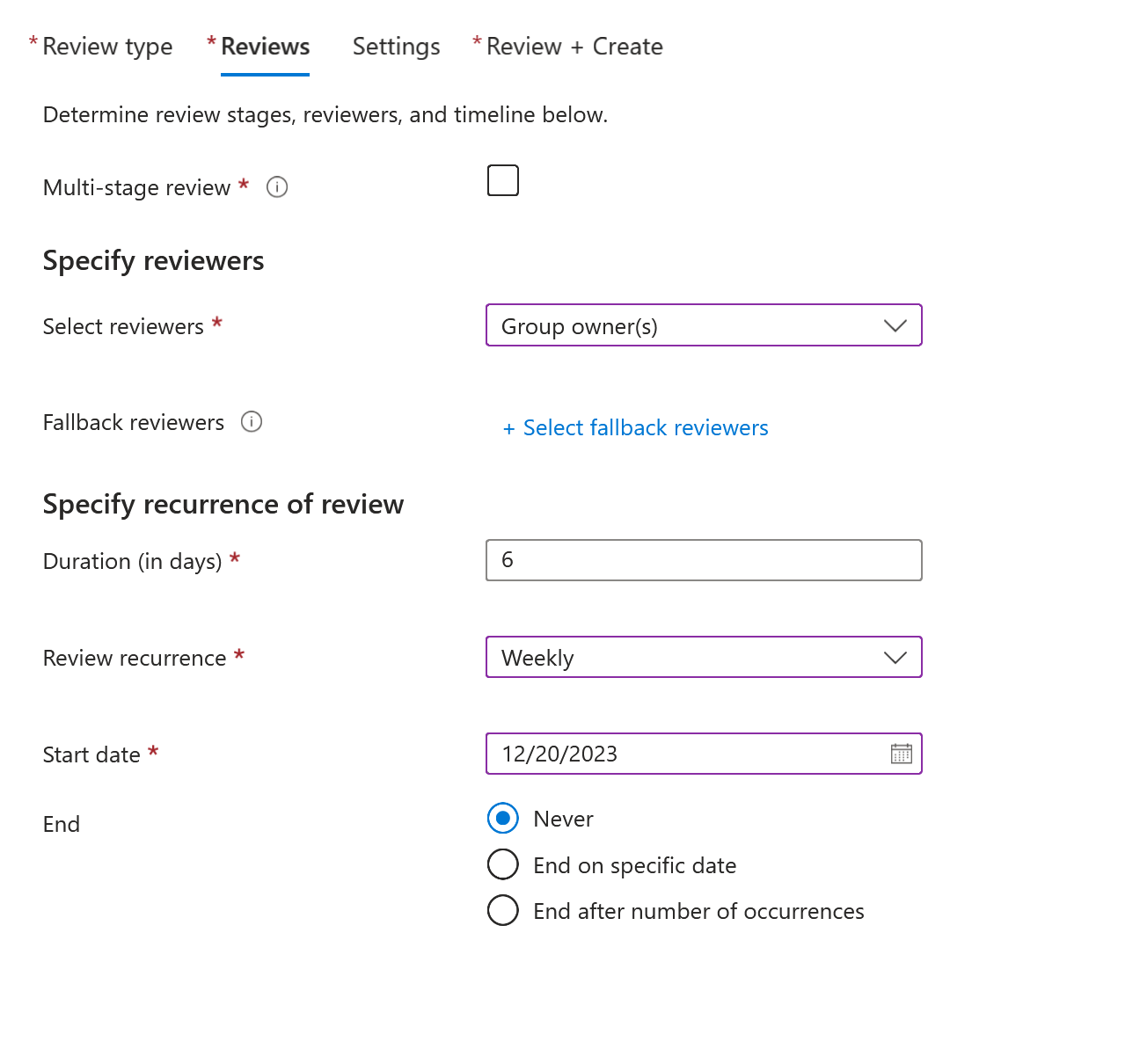Switch to the Review type tab

pos(107,47)
